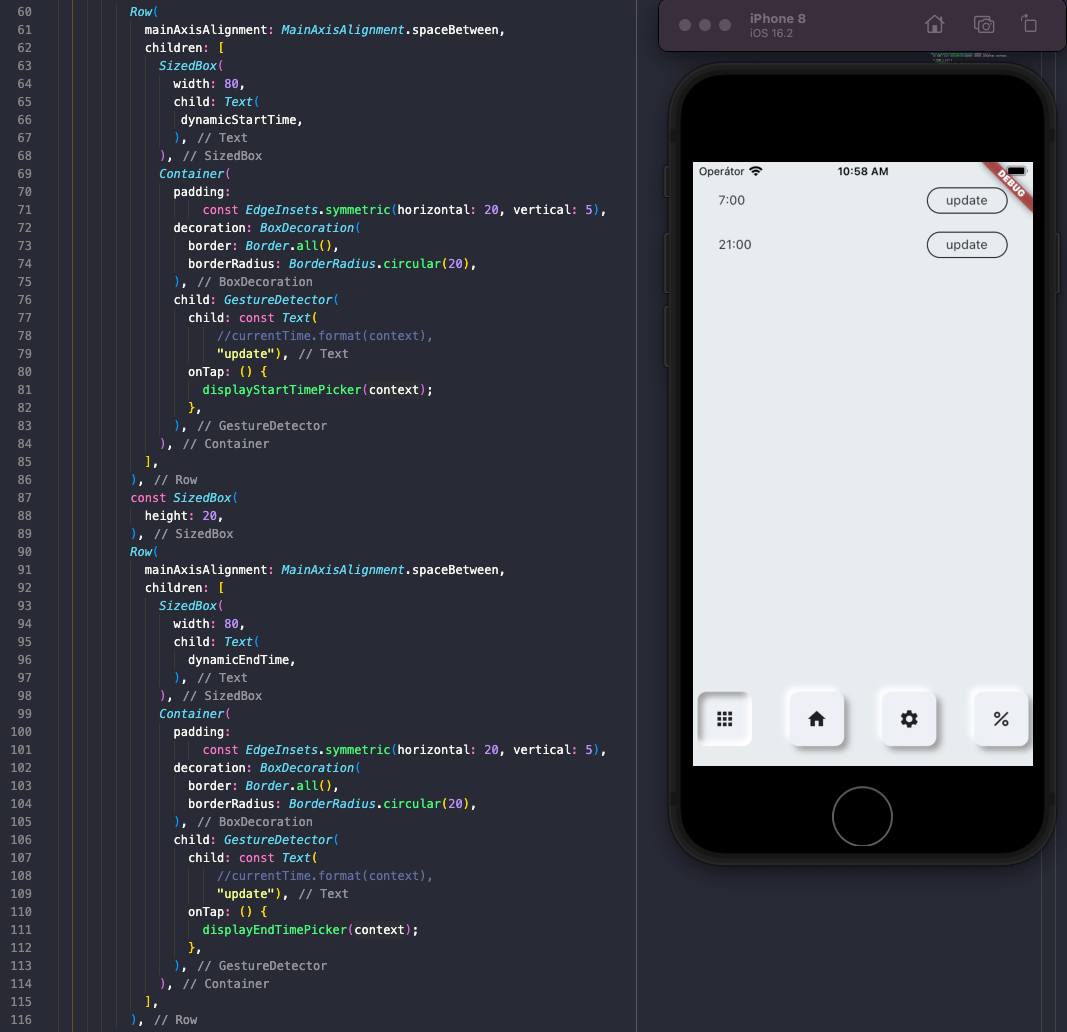Tap the update button next to 7:00

(x=966, y=200)
